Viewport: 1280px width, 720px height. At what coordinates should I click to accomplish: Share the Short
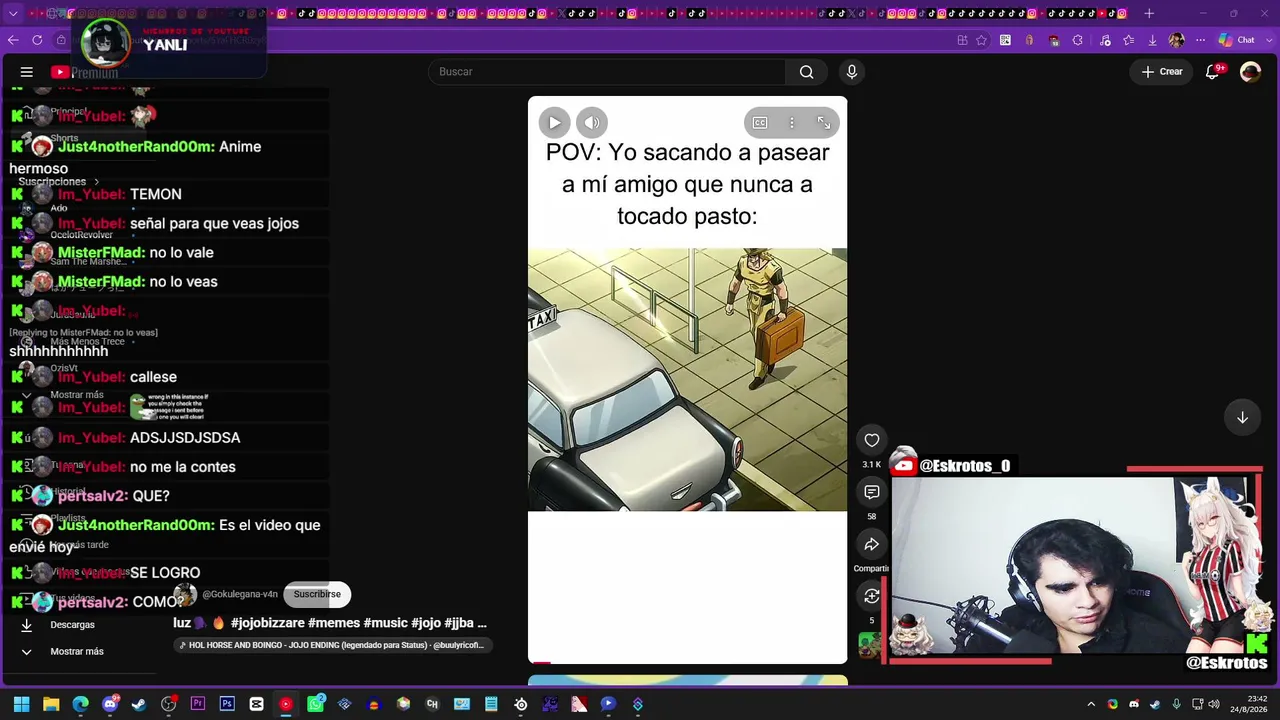pyautogui.click(x=872, y=544)
